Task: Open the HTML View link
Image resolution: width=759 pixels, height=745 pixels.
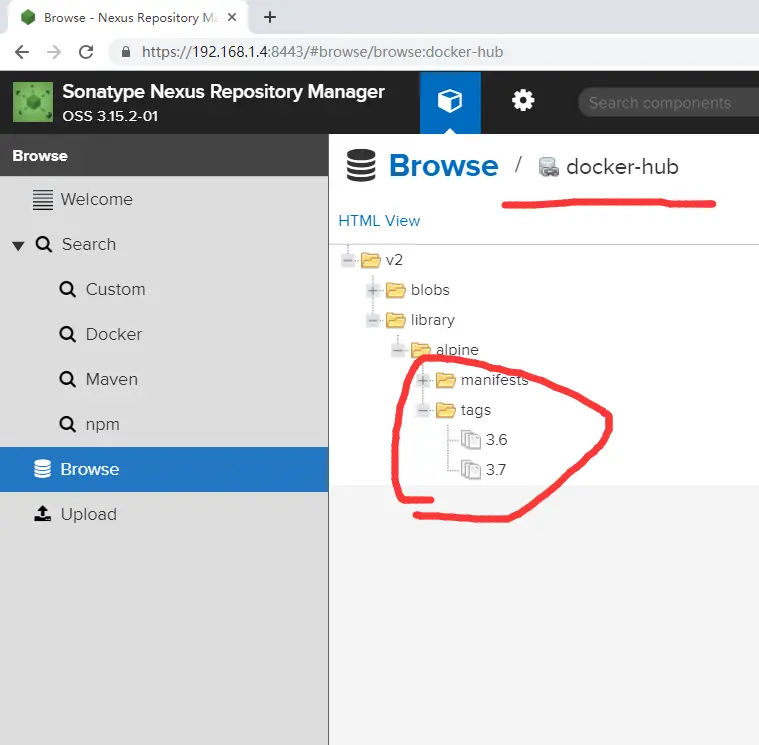Action: 379,221
